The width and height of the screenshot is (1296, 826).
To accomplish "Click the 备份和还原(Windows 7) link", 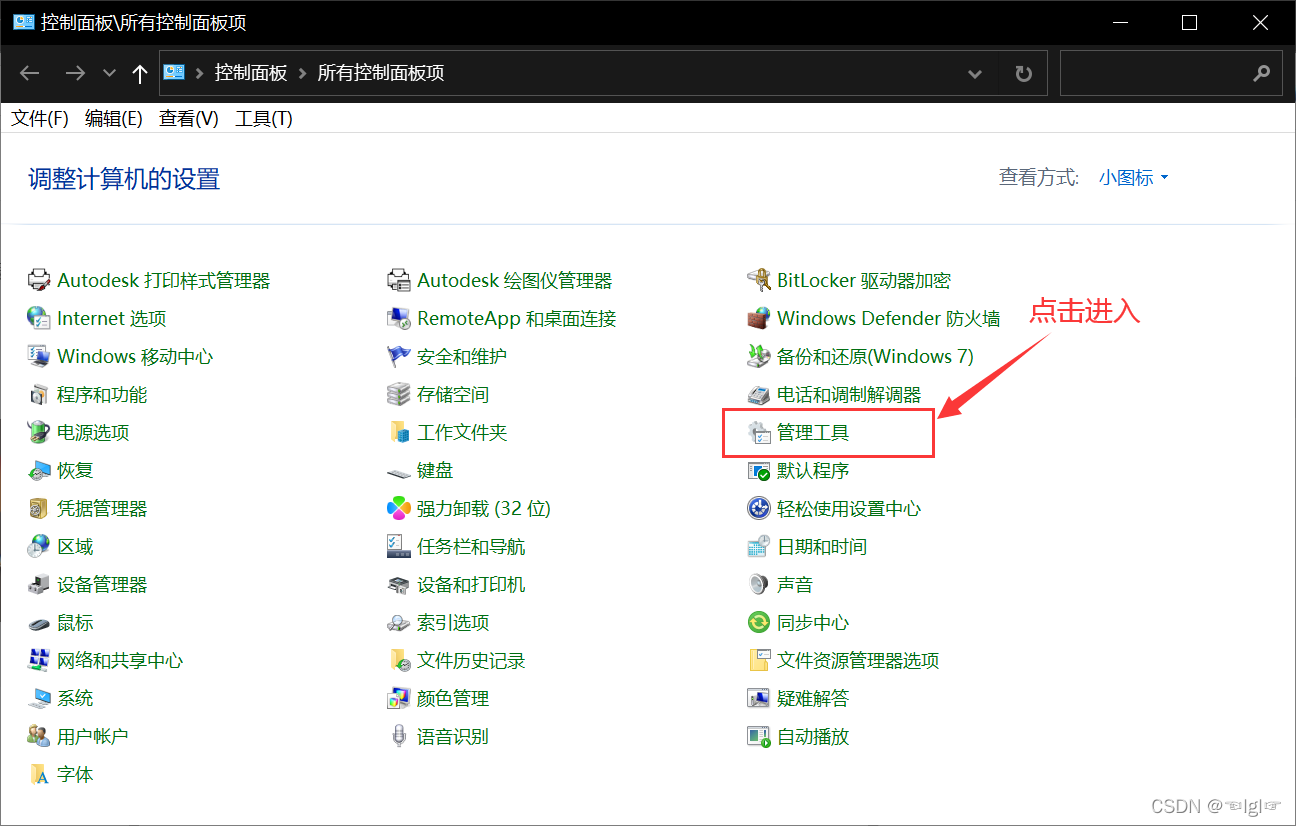I will pos(875,356).
